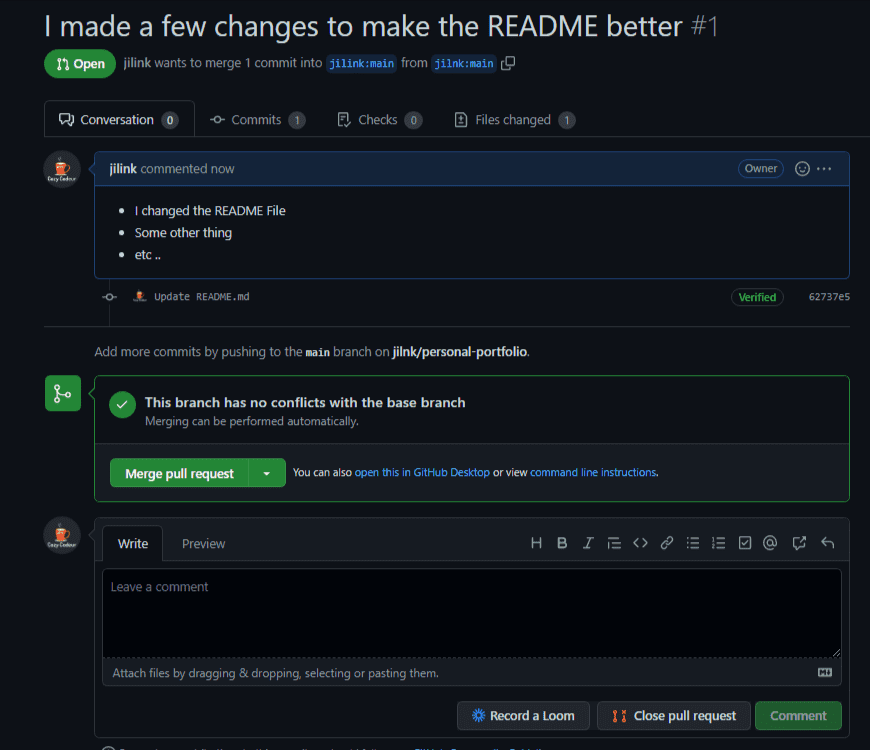
Task: Open the Preview tab of the comment box
Action: [204, 544]
